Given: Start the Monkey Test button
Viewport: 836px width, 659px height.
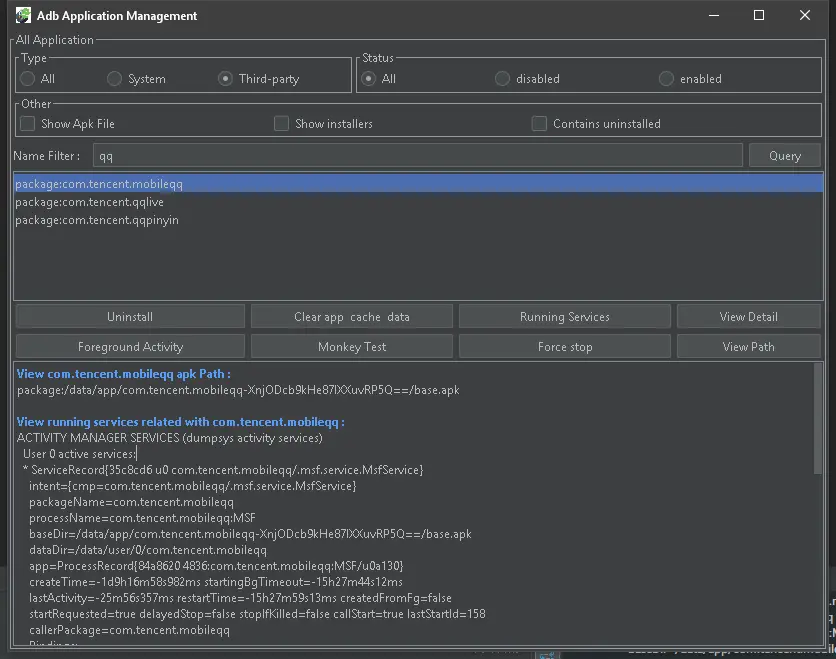Looking at the screenshot, I should point(352,347).
